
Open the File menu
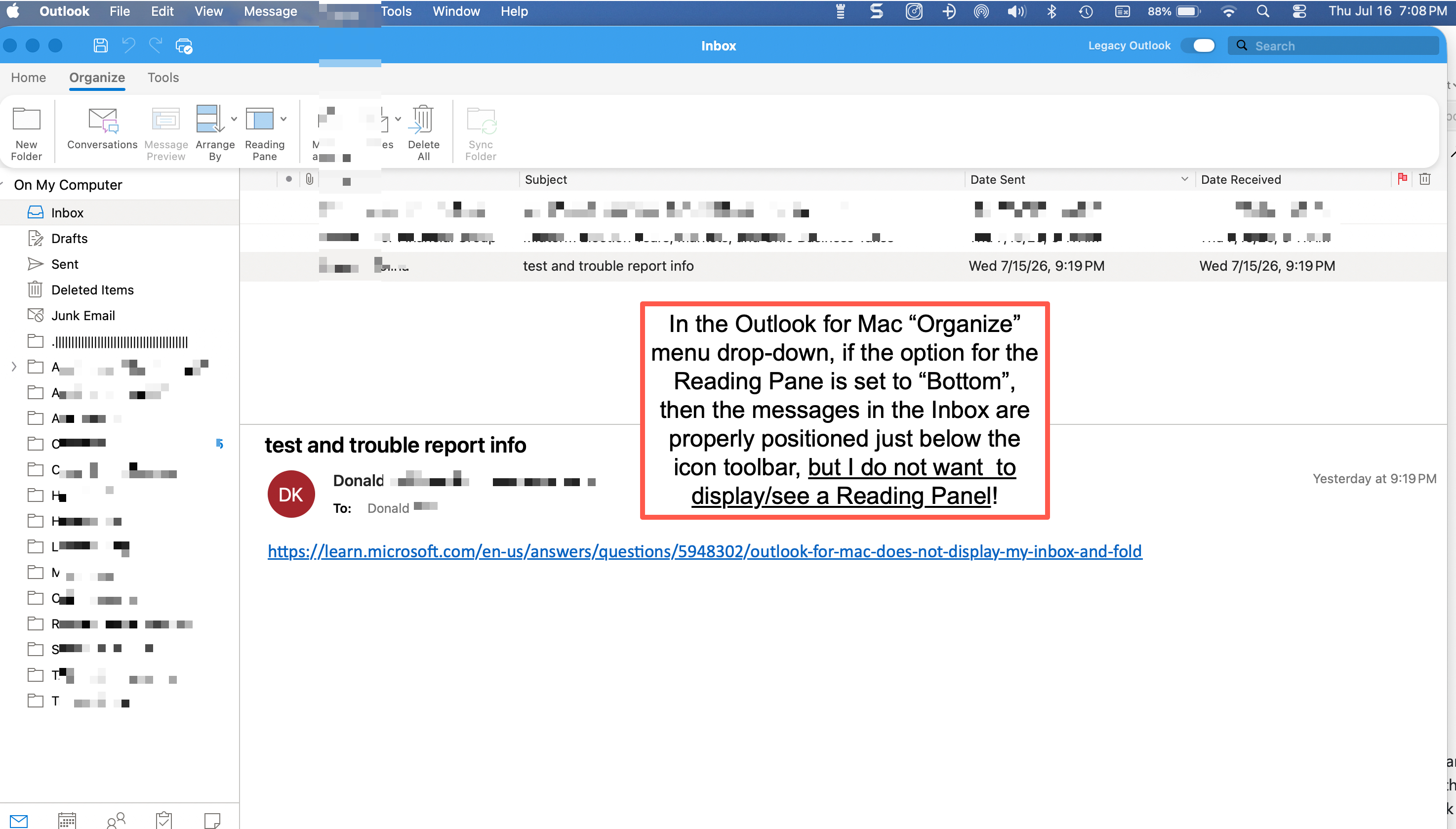pos(120,11)
